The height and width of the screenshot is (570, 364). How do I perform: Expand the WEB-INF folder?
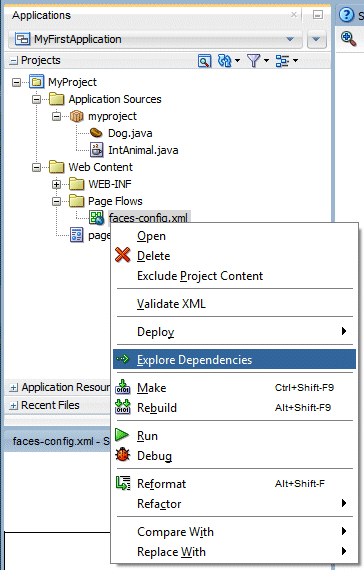(x=56, y=184)
